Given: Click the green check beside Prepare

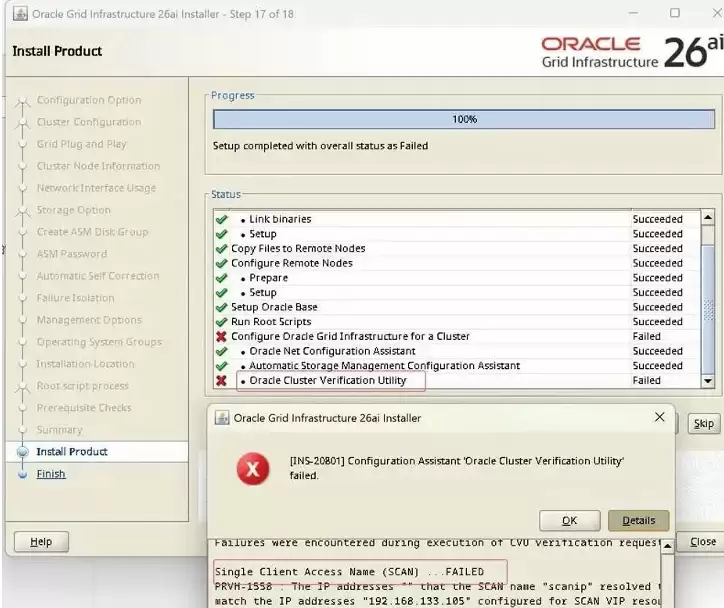Looking at the screenshot, I should point(222,278).
